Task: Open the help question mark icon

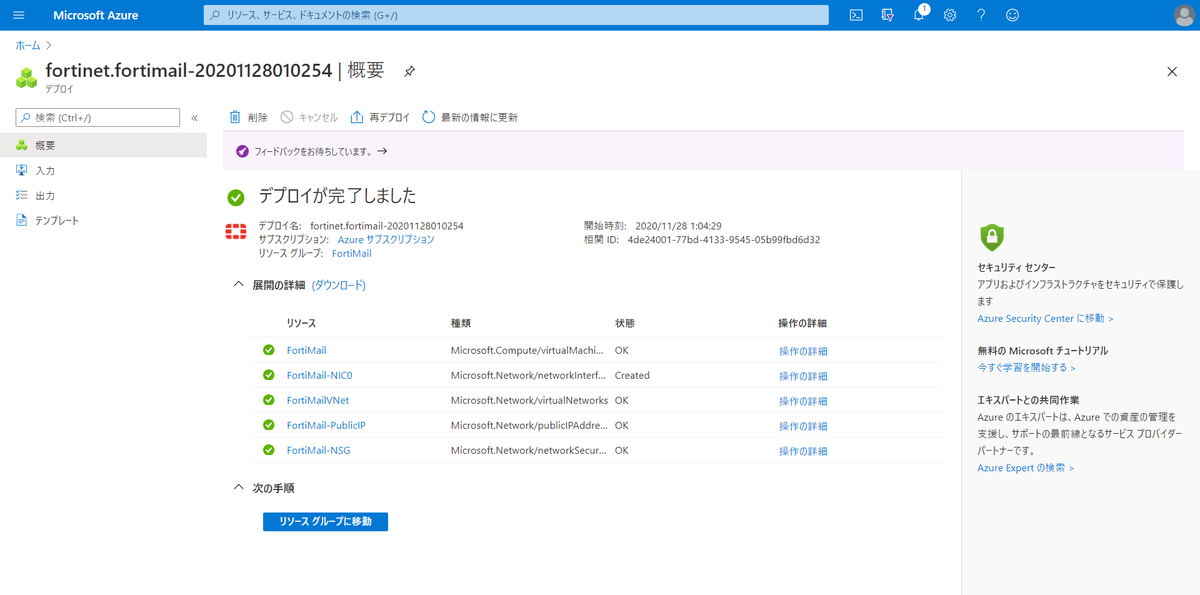Action: 981,15
